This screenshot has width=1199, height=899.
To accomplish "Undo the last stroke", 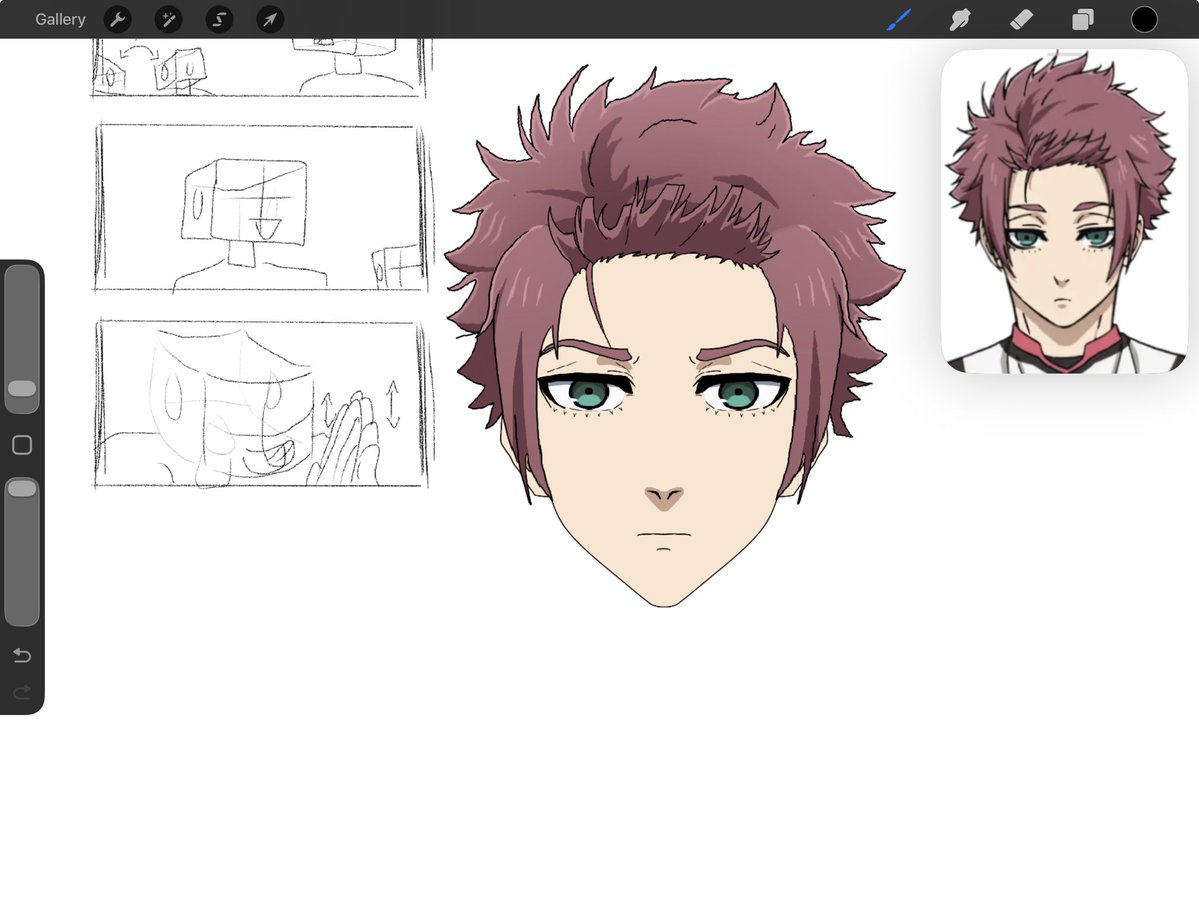I will (22, 655).
